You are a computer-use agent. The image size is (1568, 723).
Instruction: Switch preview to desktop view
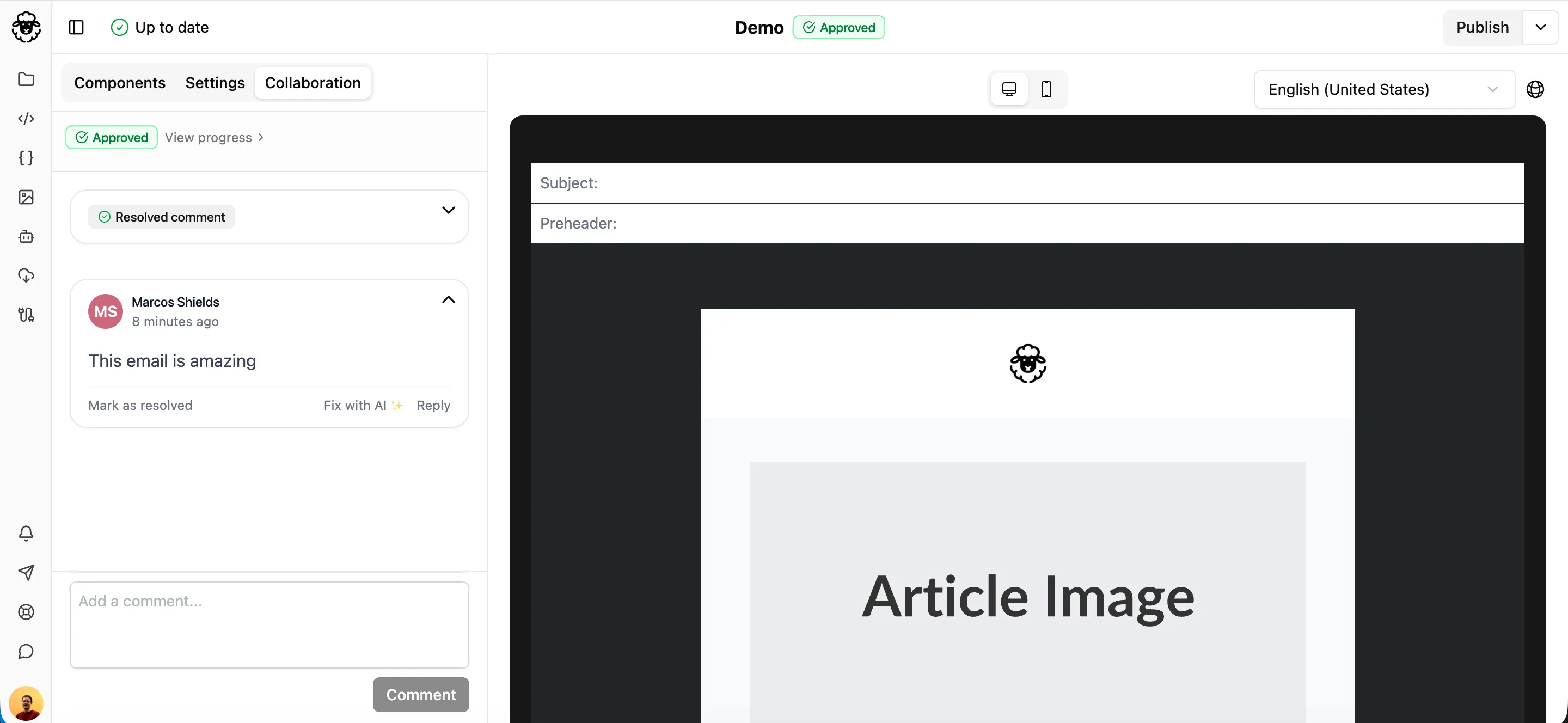pos(1009,89)
